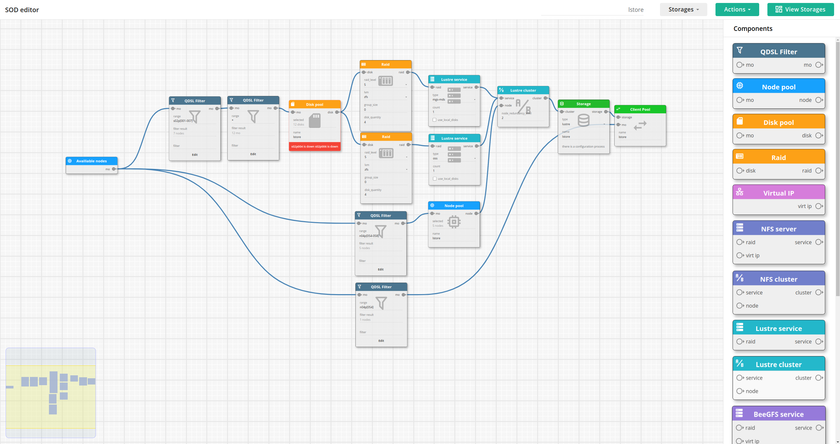
Task: Open the Storages dropdown
Action: (x=683, y=9)
